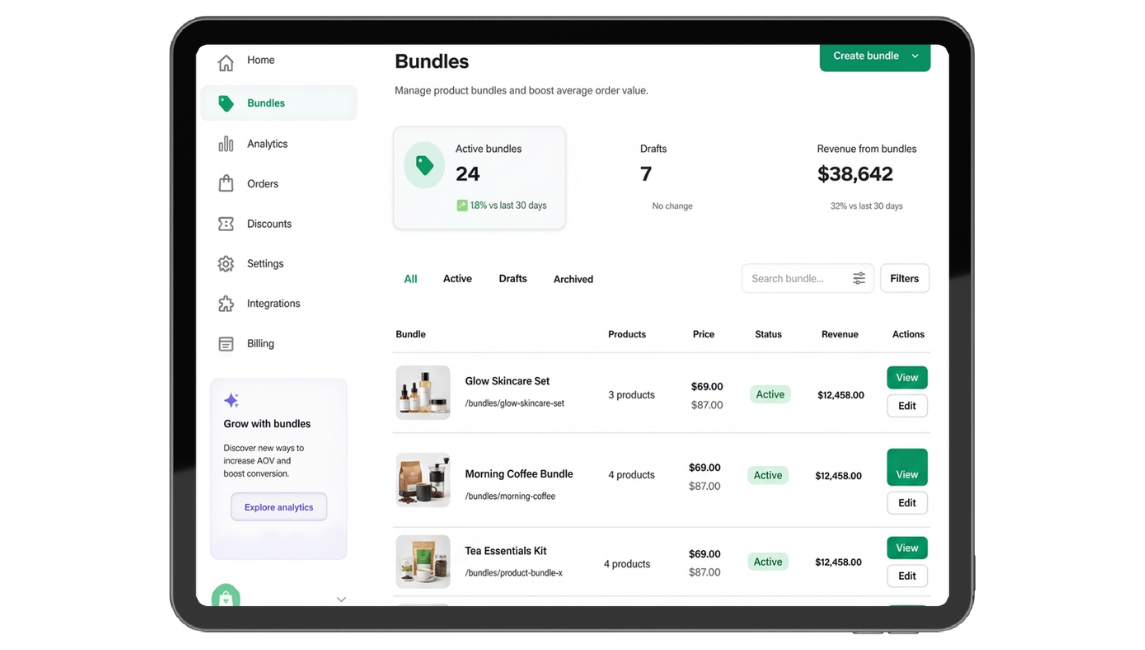Open the Glow Skincare Set product thumbnail
Image resolution: width=1145 pixels, height=650 pixels.
point(423,393)
